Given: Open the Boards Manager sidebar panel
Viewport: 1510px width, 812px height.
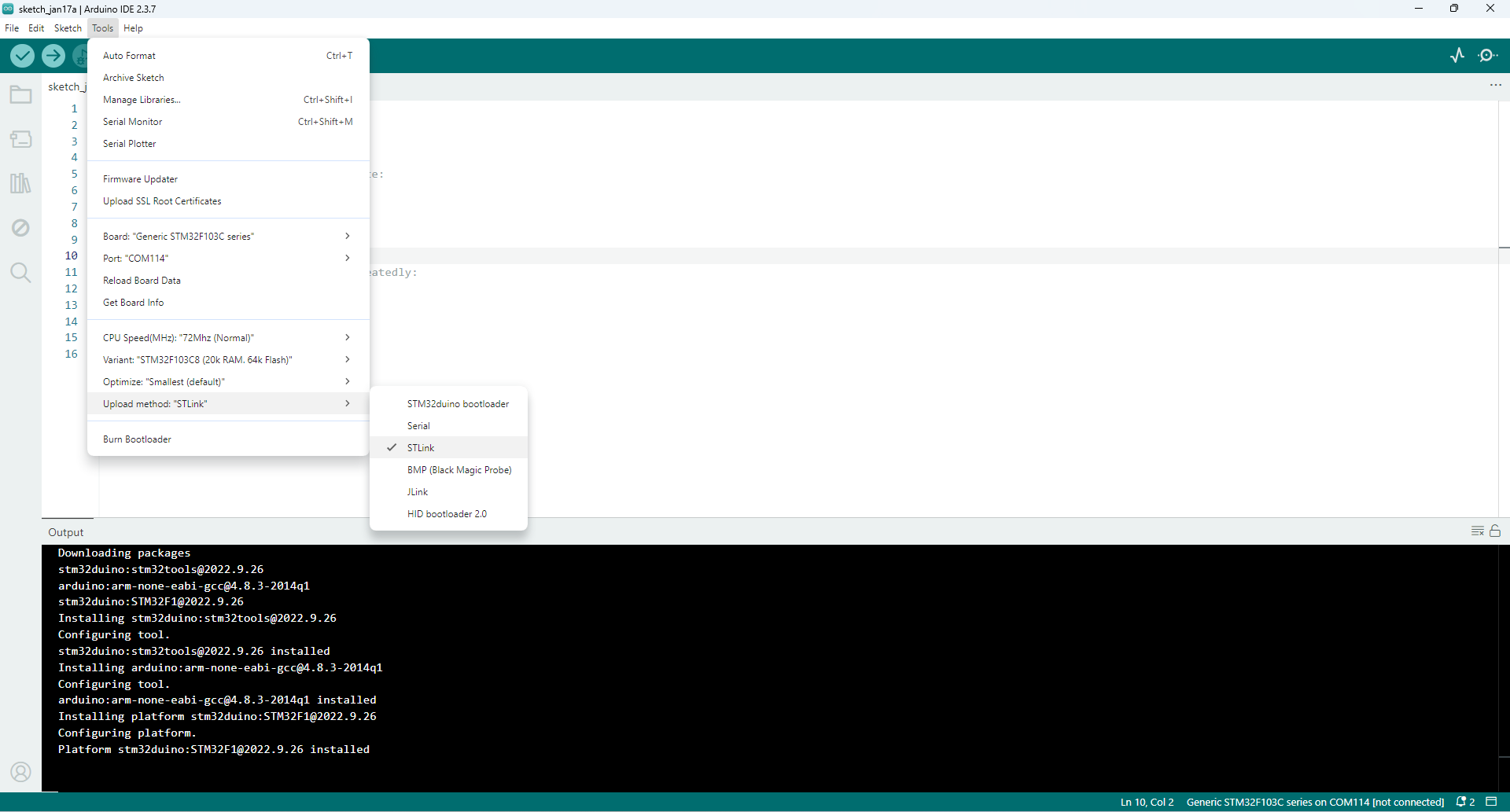Looking at the screenshot, I should pos(20,139).
